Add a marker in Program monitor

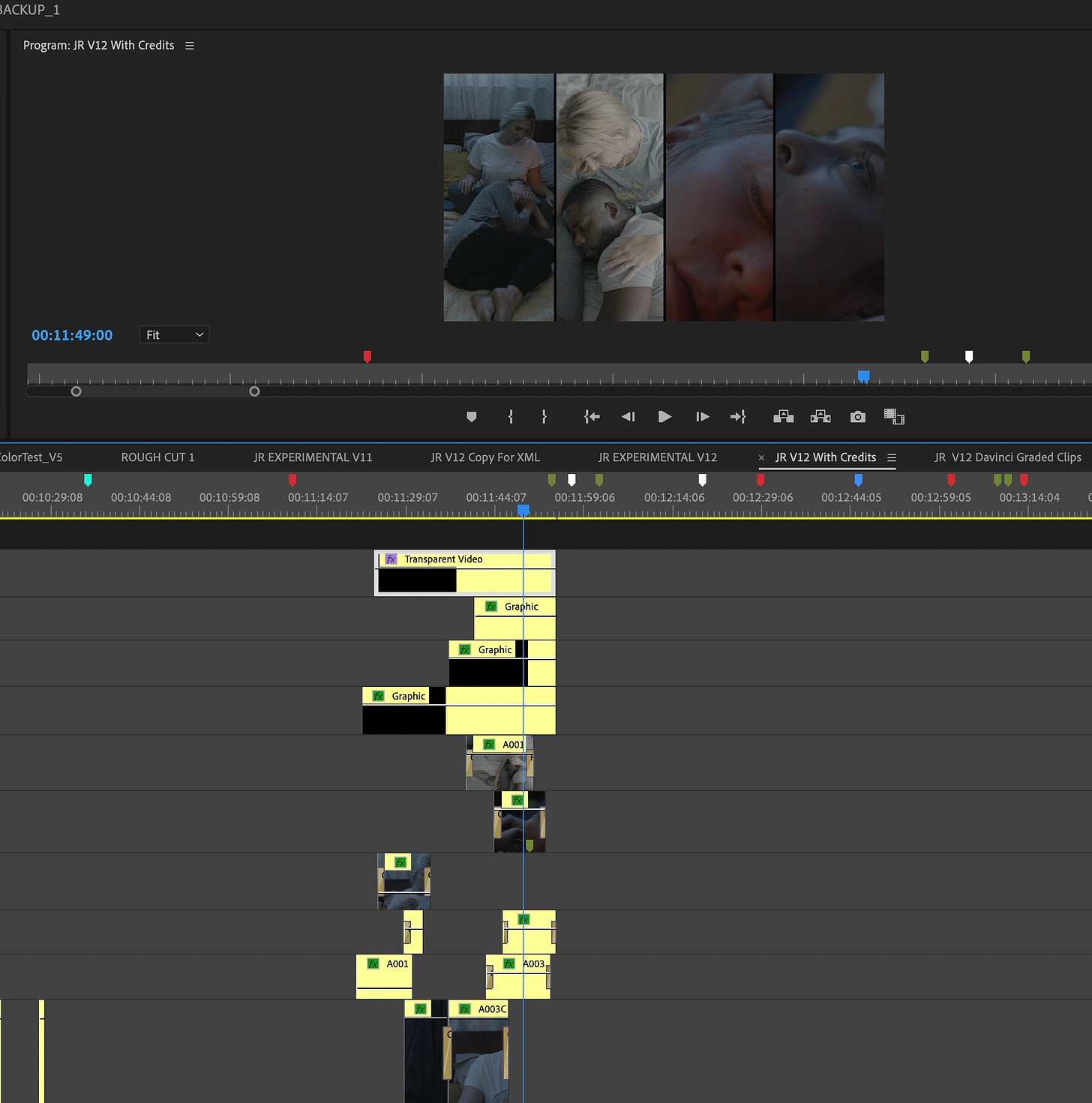(x=472, y=417)
